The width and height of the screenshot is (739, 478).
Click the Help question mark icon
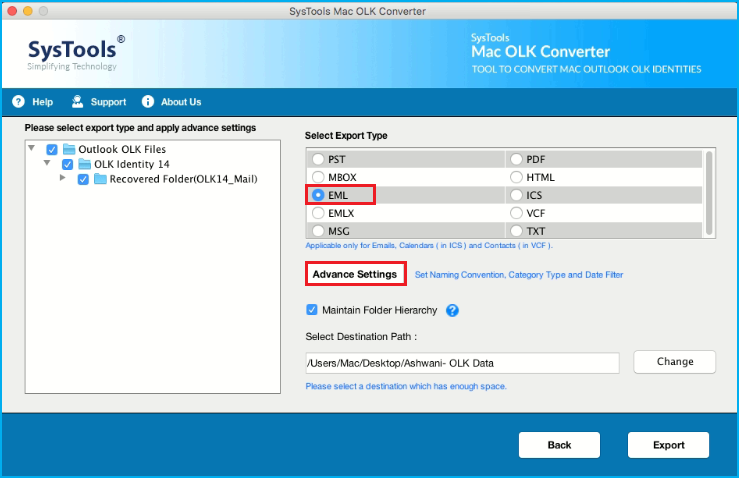[18, 102]
